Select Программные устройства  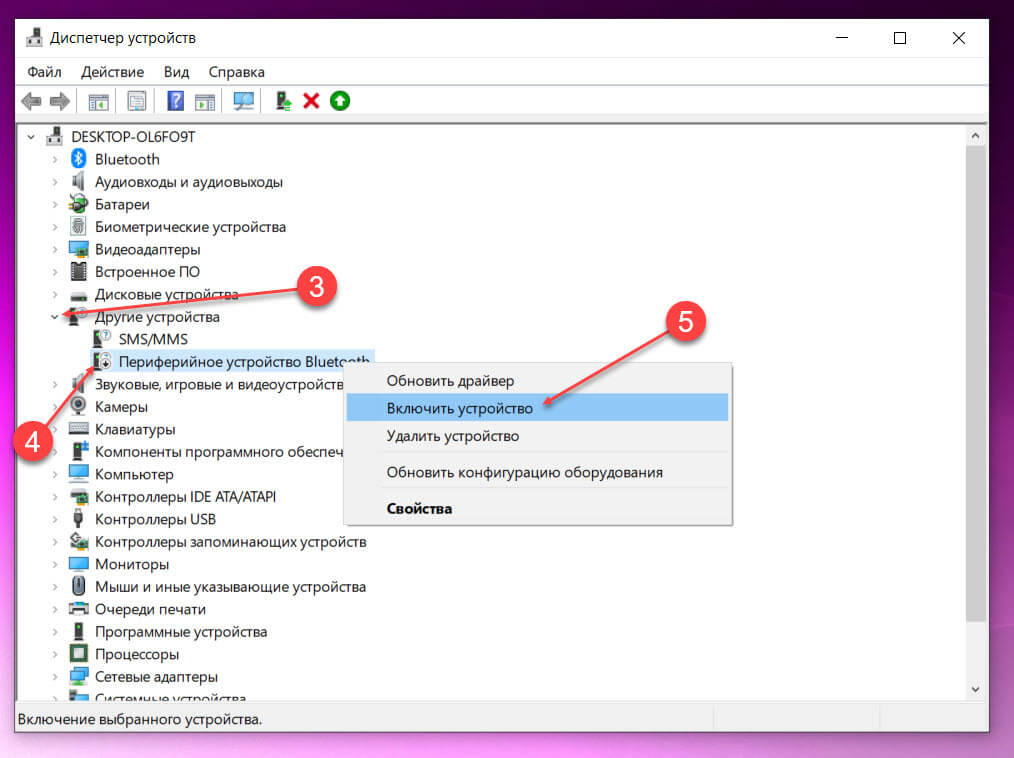pos(180,631)
